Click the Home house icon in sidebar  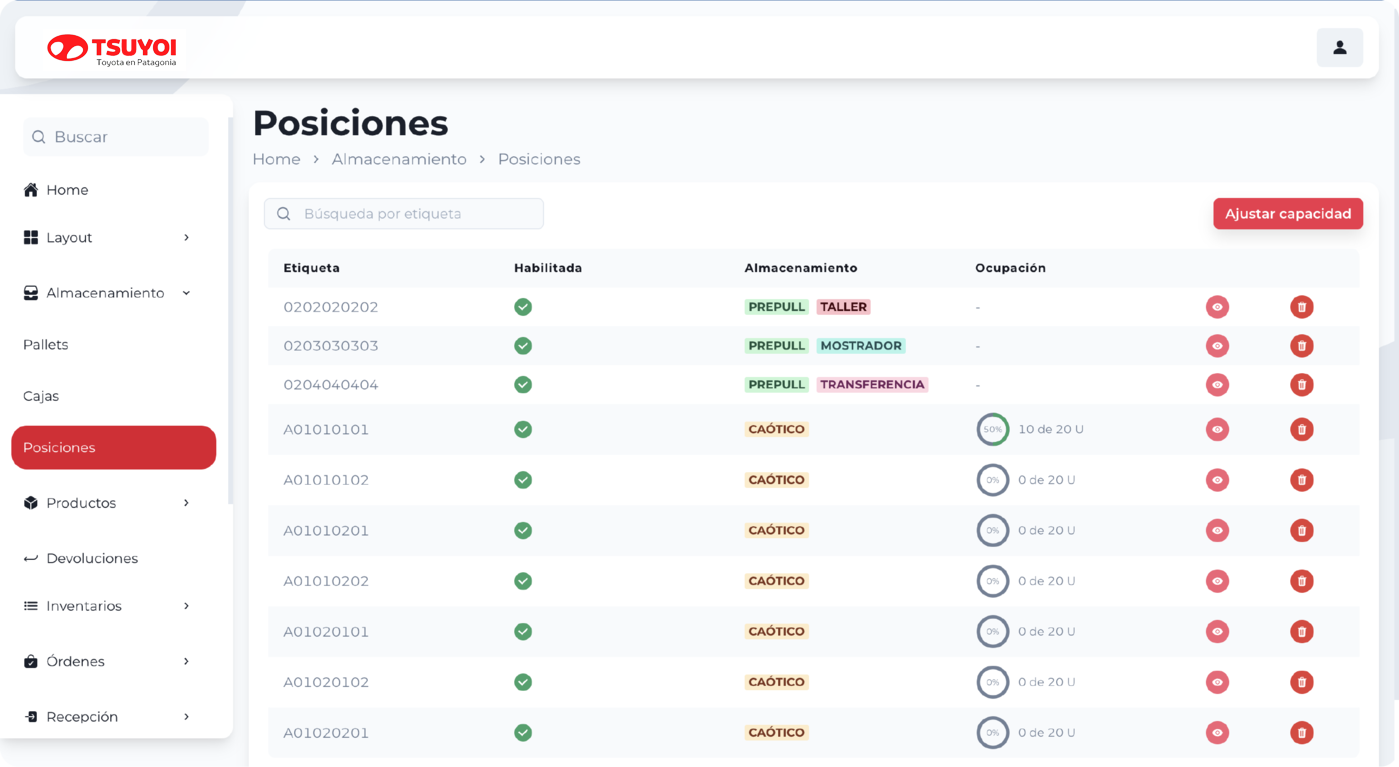[x=31, y=190]
